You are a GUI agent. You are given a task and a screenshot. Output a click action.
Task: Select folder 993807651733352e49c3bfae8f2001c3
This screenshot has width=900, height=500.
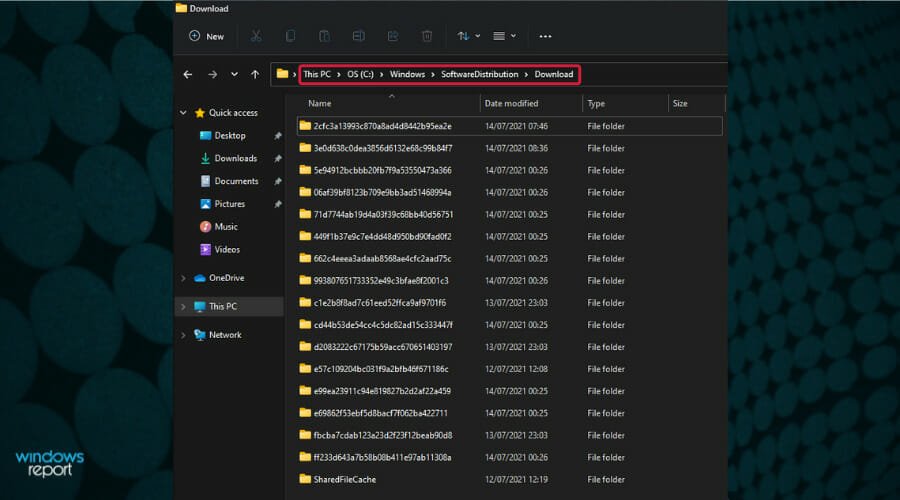[381, 281]
